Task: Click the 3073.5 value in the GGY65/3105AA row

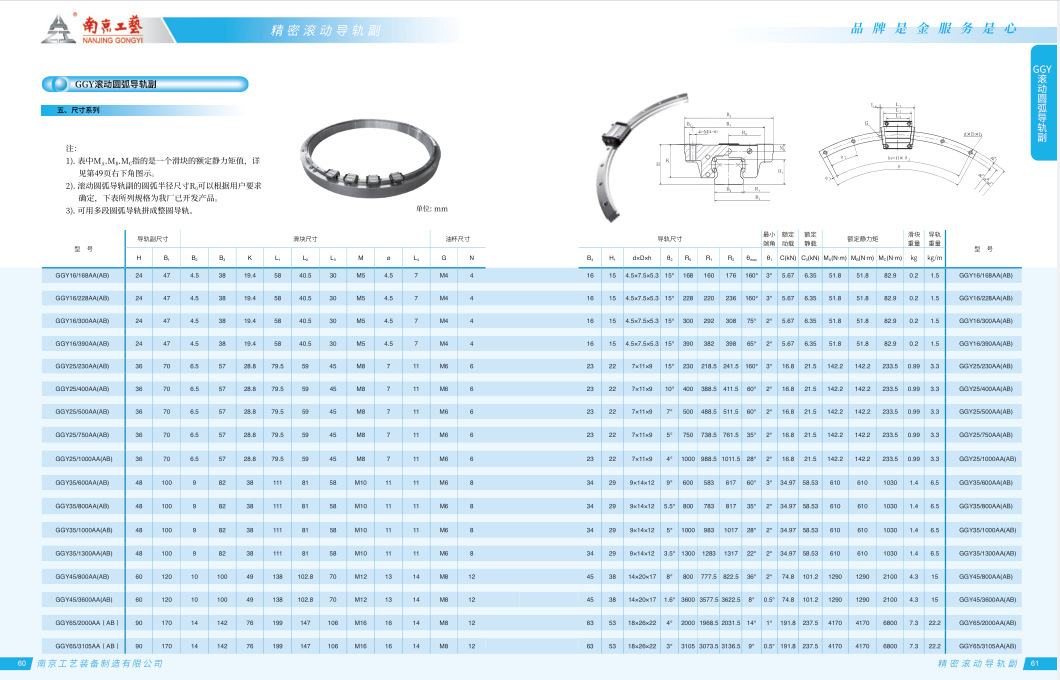Action: [x=709, y=646]
